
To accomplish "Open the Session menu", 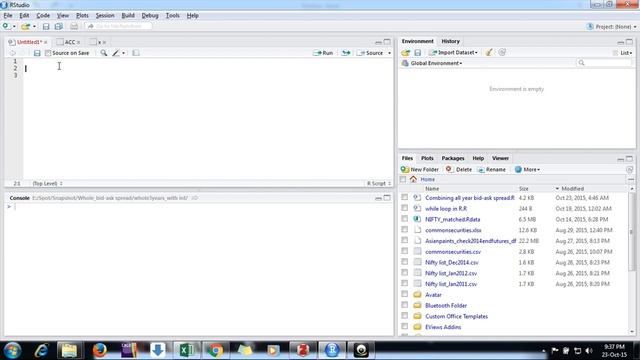I will click(x=105, y=16).
